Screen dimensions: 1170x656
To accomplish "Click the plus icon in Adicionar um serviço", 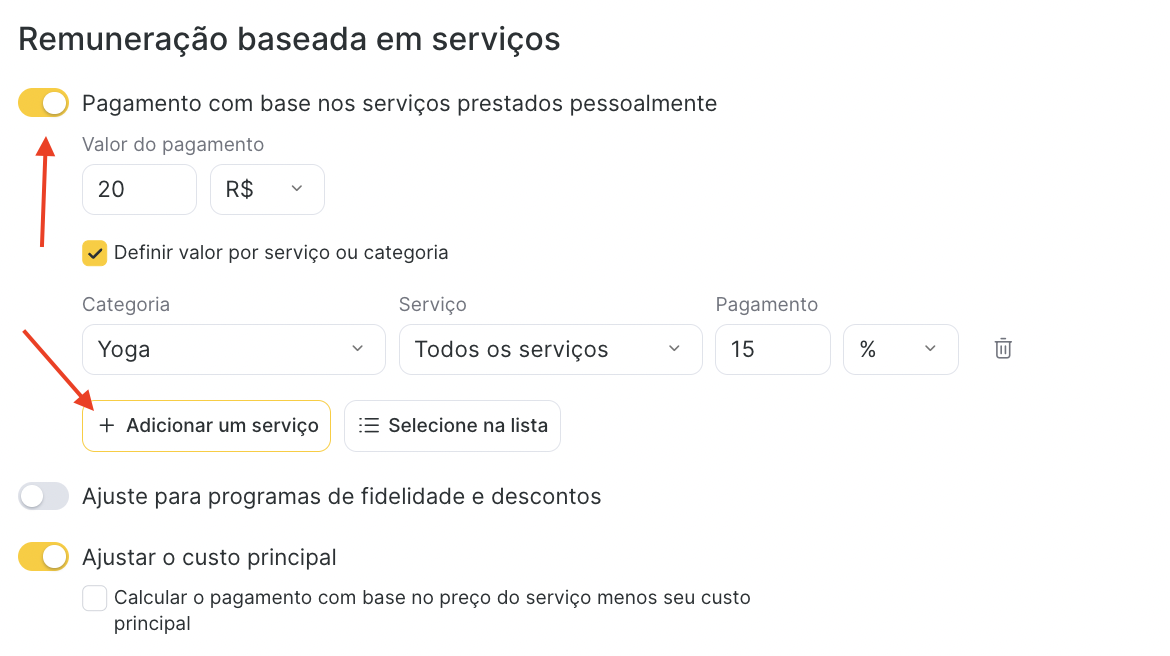I will 107,425.
